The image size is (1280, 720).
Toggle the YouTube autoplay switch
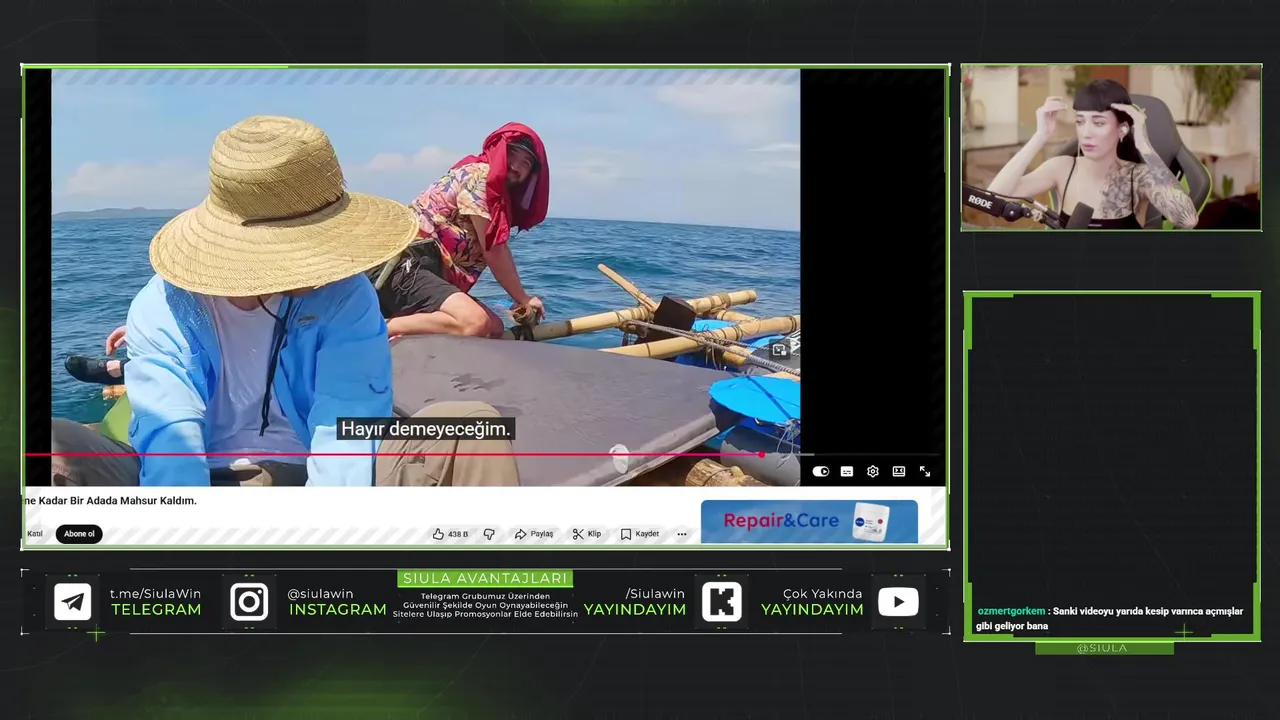(820, 472)
